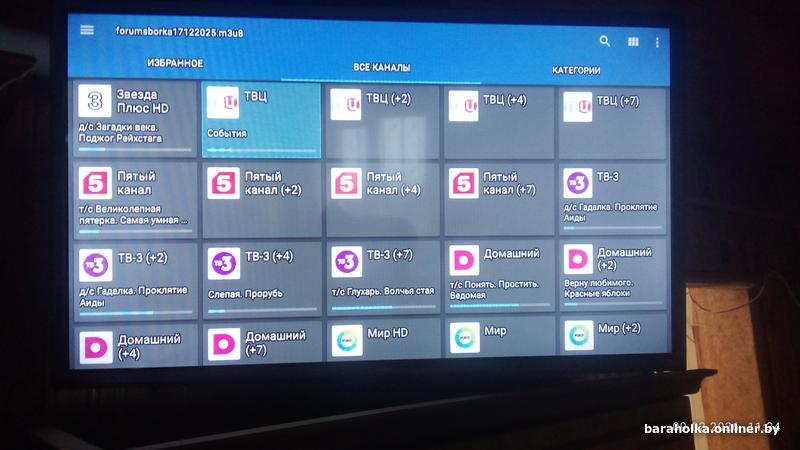Click channel name ТВЦ (+4)
The height and width of the screenshot is (450, 800).
click(x=505, y=100)
